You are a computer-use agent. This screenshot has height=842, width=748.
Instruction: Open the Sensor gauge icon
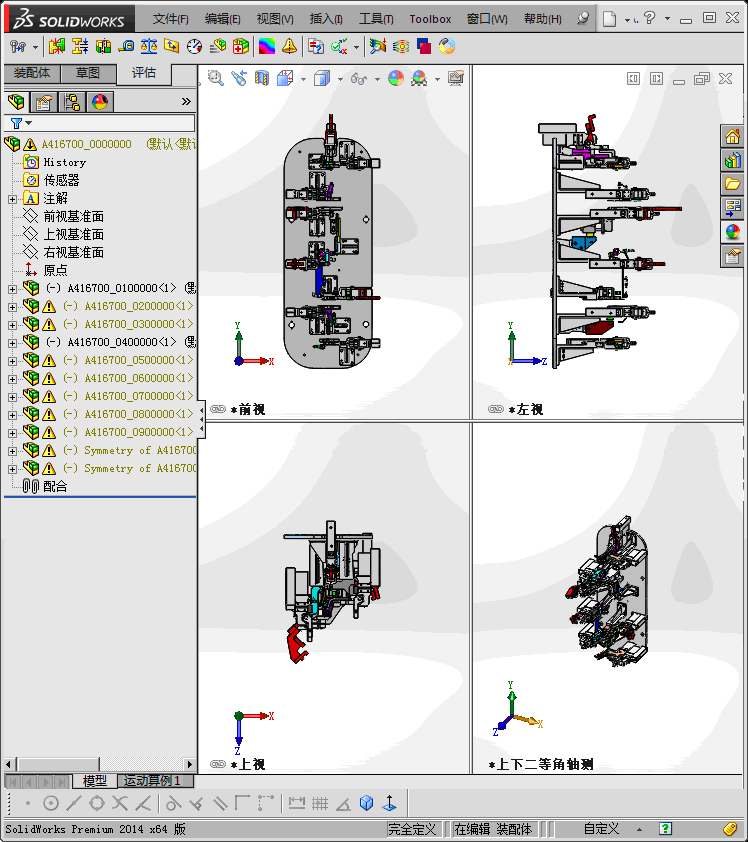tap(194, 47)
